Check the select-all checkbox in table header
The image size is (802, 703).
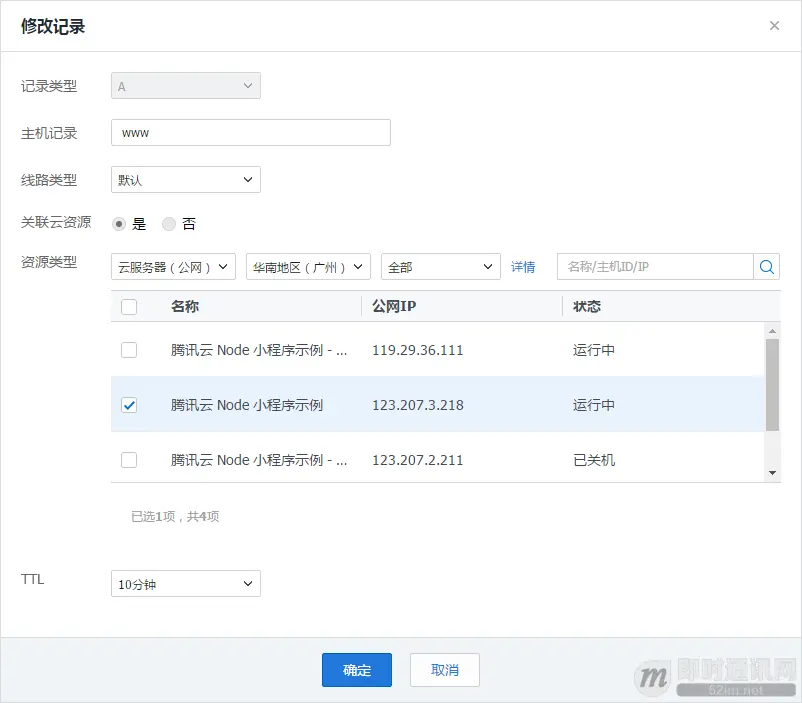point(128,306)
